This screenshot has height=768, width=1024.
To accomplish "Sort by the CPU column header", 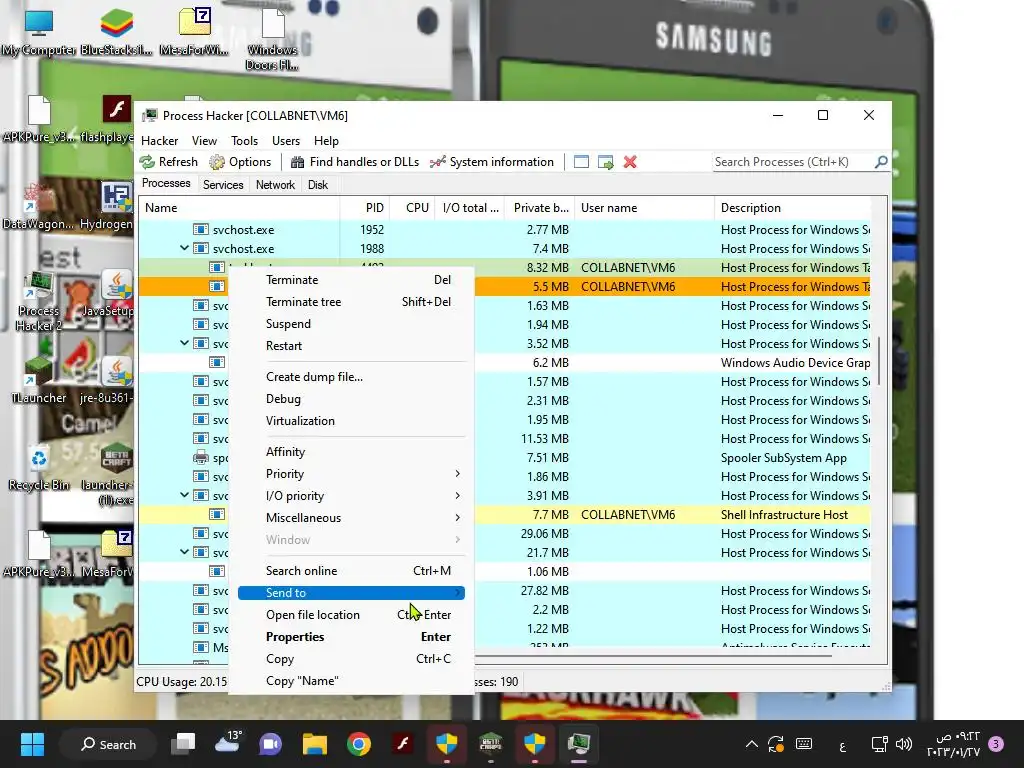I will (412, 208).
